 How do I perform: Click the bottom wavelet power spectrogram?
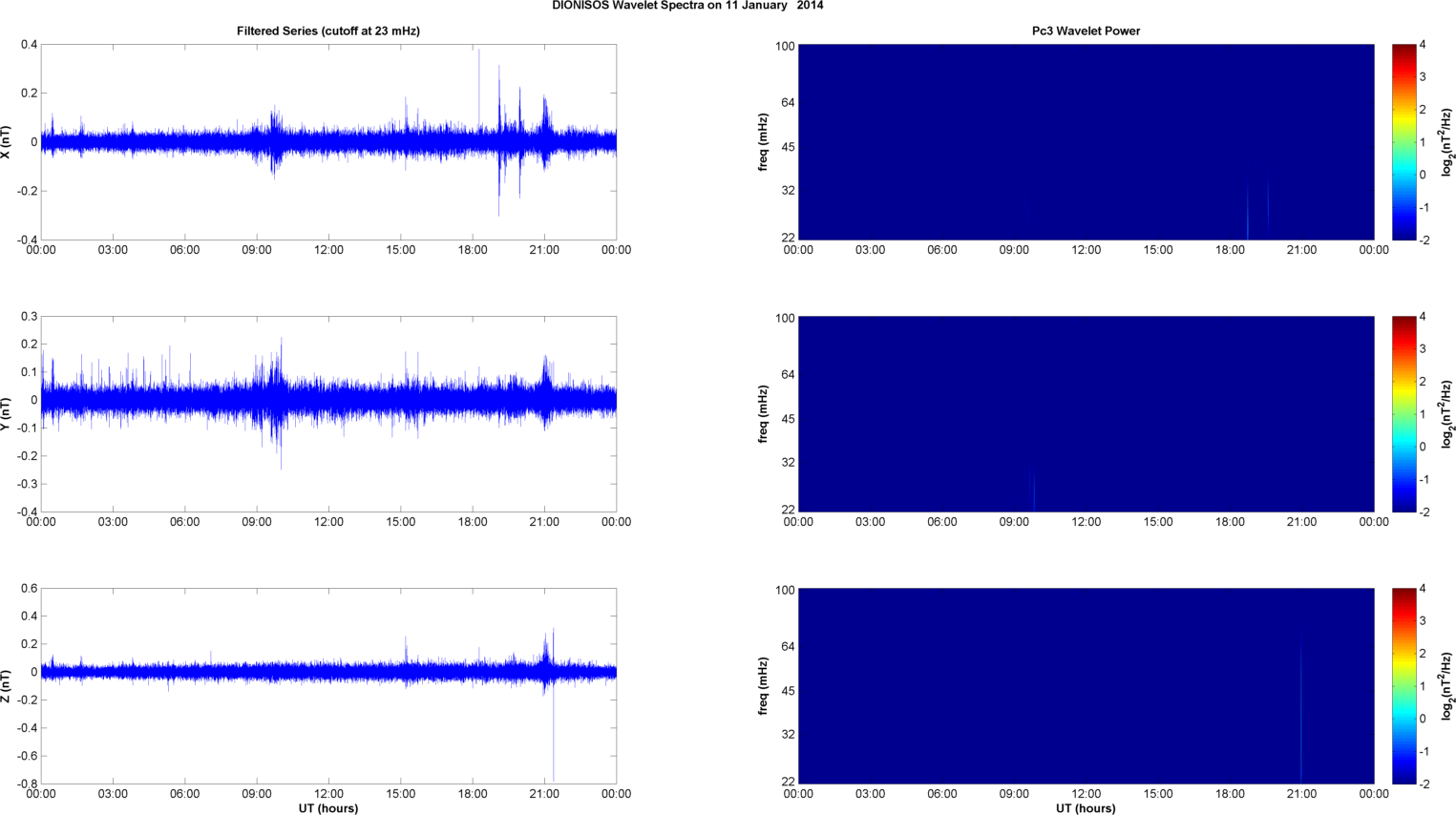click(1086, 686)
